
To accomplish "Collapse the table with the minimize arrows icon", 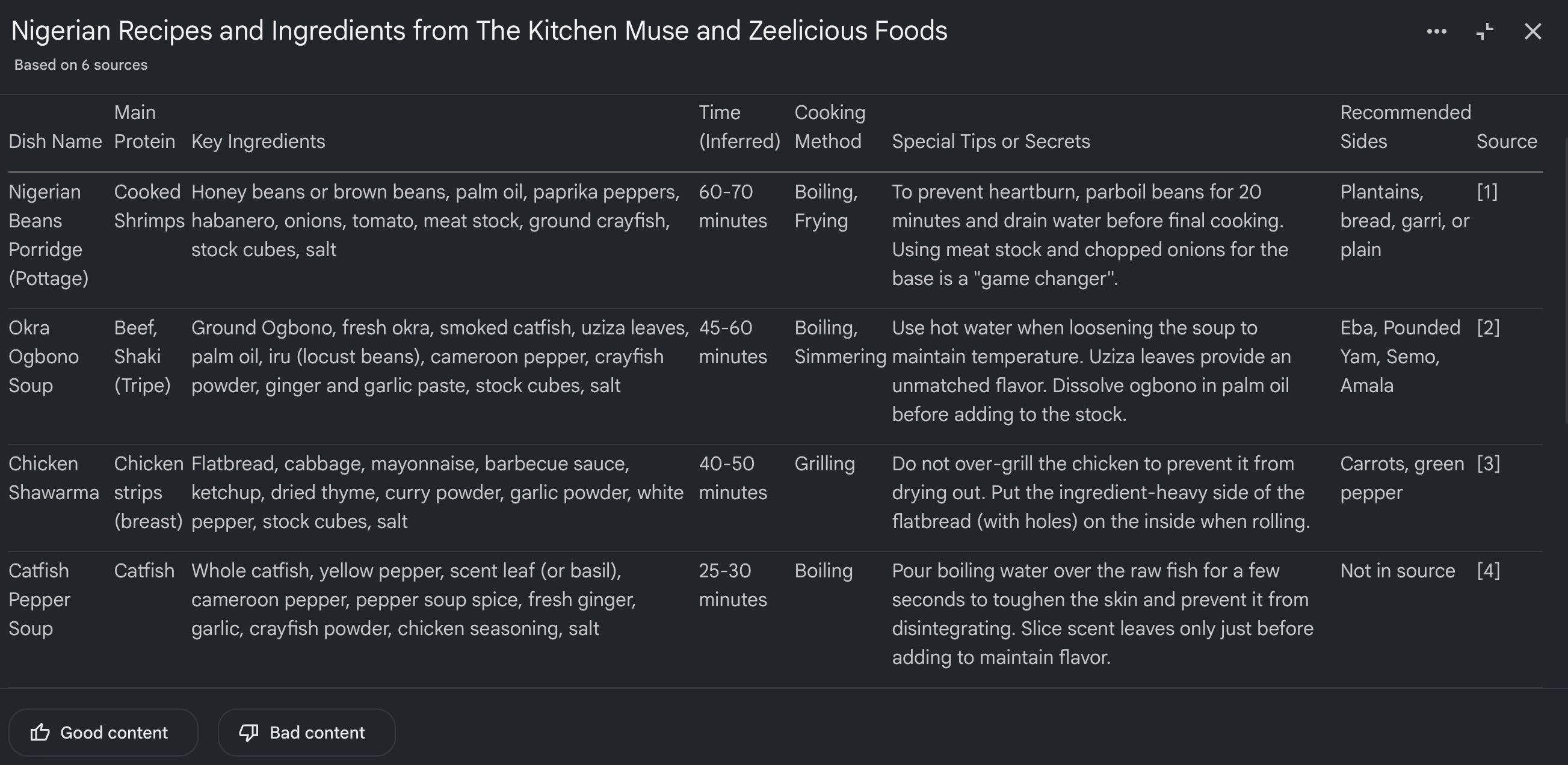I will click(x=1484, y=31).
